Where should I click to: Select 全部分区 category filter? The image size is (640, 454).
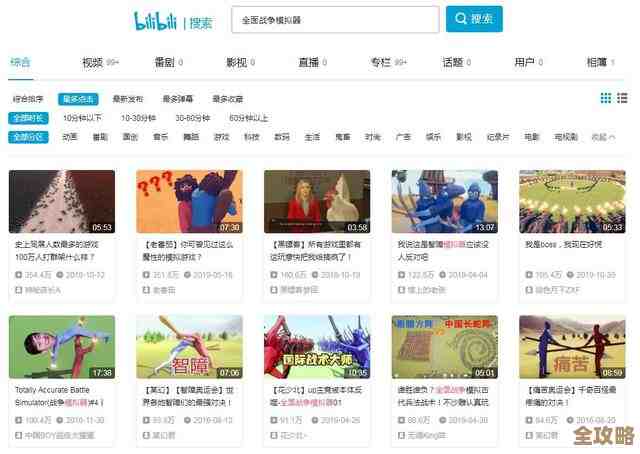click(x=28, y=137)
